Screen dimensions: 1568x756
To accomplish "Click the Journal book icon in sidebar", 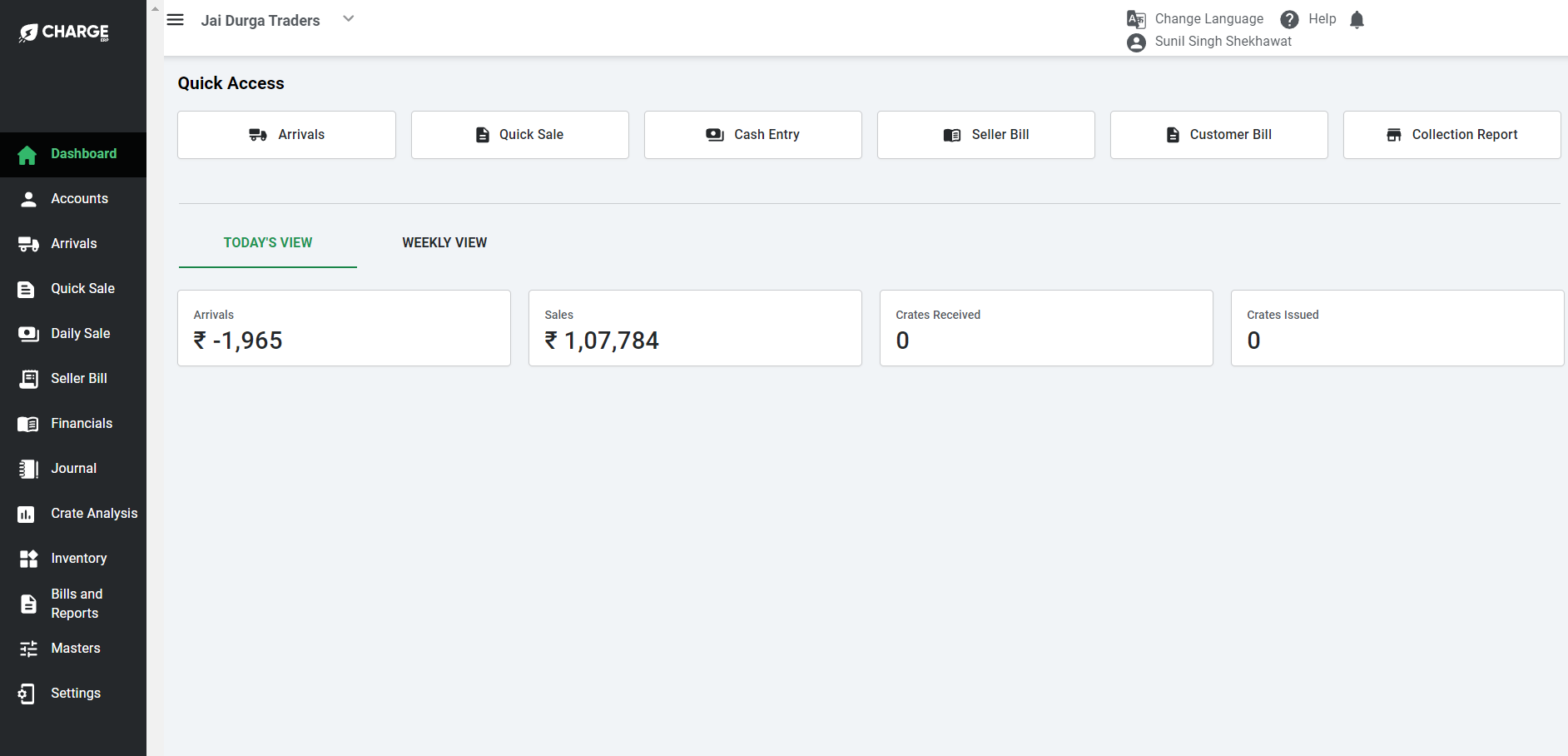I will tap(28, 469).
